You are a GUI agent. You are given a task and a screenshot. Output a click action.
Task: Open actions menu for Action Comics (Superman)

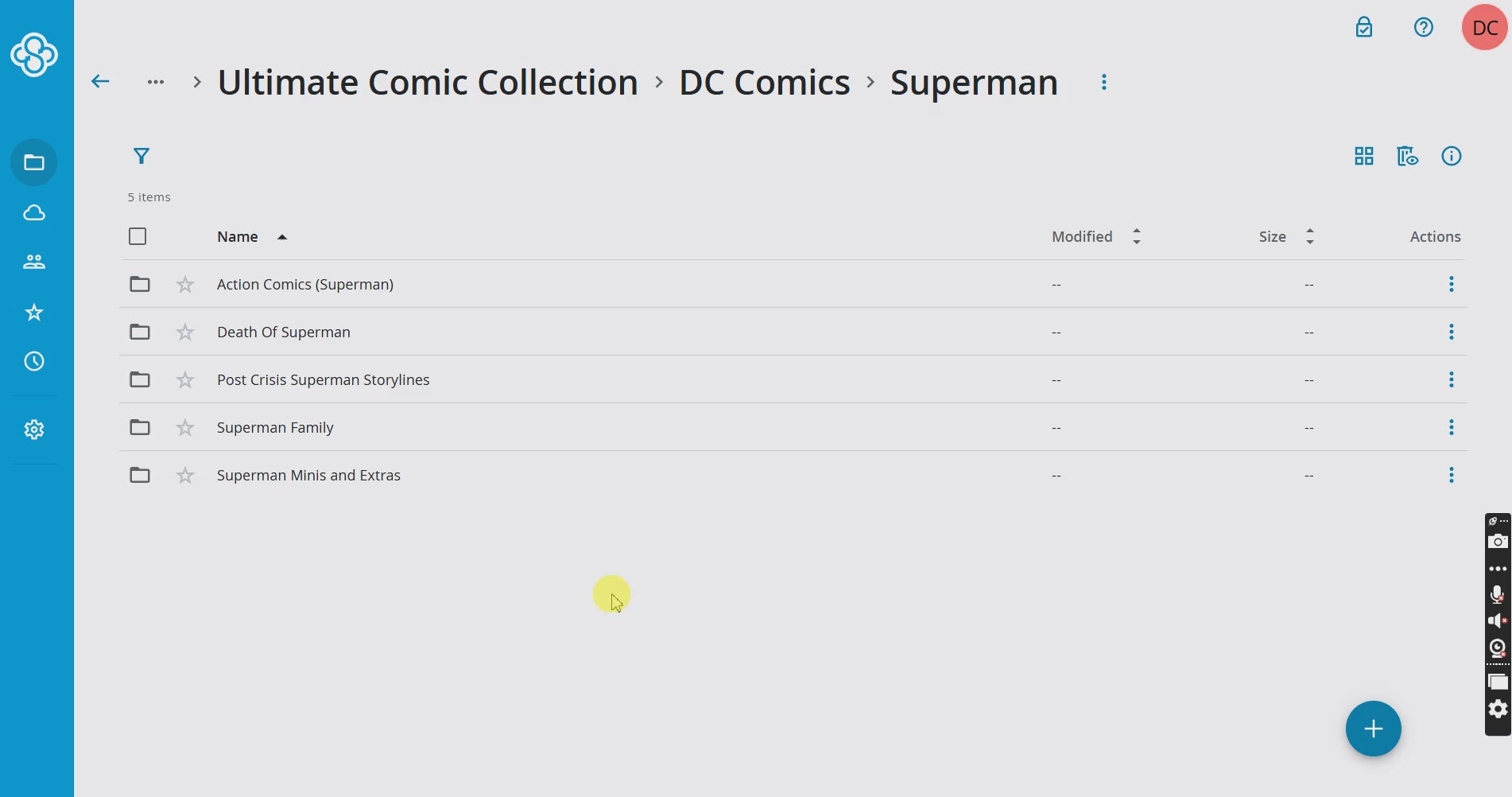pos(1451,284)
